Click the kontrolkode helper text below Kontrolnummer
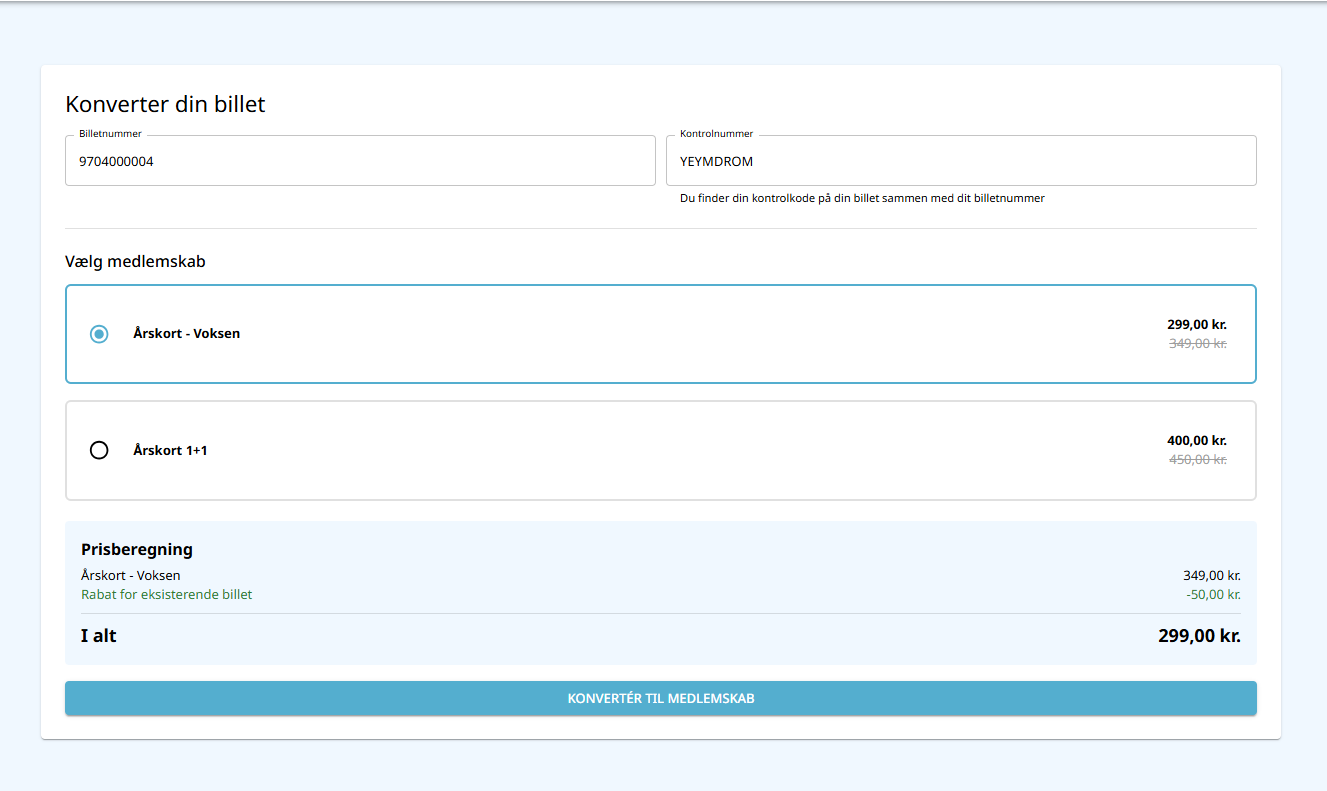The height and width of the screenshot is (791, 1327). (x=862, y=198)
